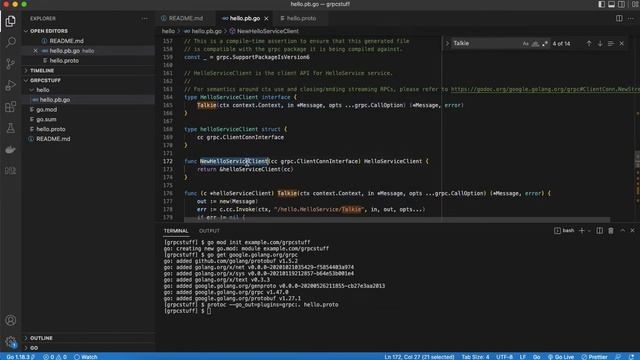Screen dimensions: 640x360
Task: Maximize the terminal panel size
Action: click(x=622, y=231)
